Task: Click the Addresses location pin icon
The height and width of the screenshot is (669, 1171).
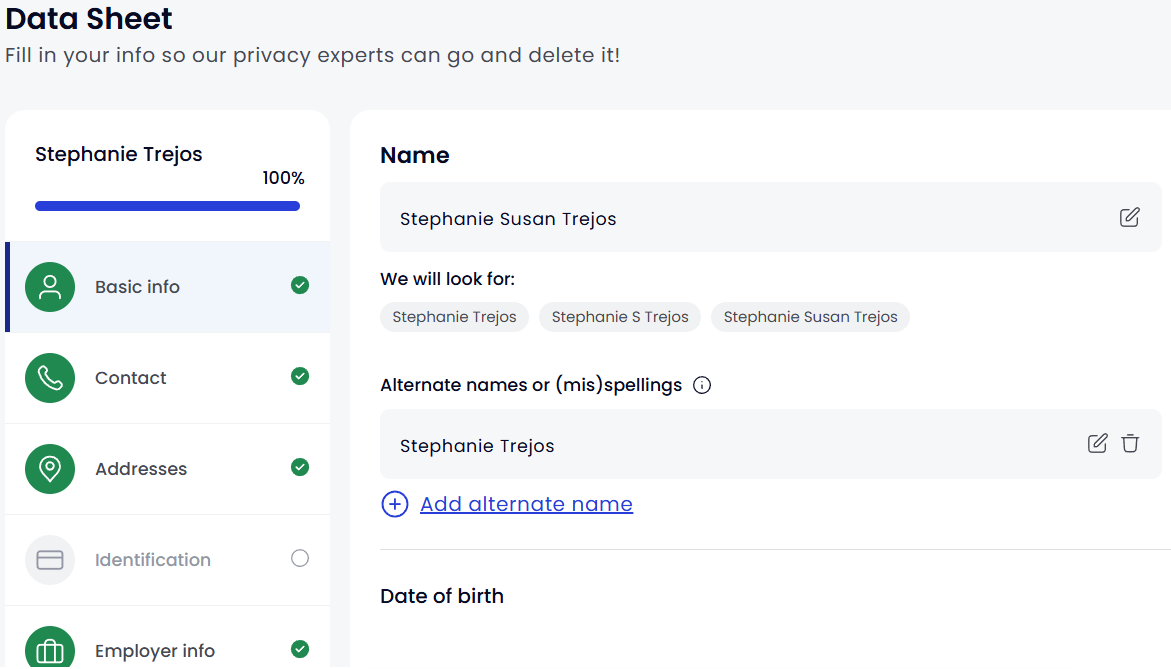Action: tap(50, 469)
